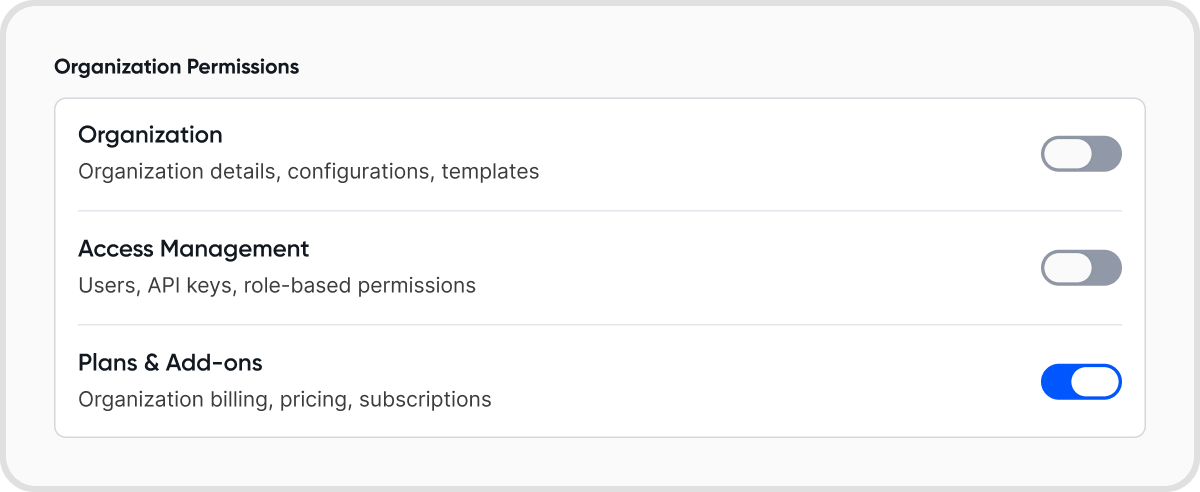The height and width of the screenshot is (492, 1200).
Task: Select the Organization row title
Action: tap(150, 134)
